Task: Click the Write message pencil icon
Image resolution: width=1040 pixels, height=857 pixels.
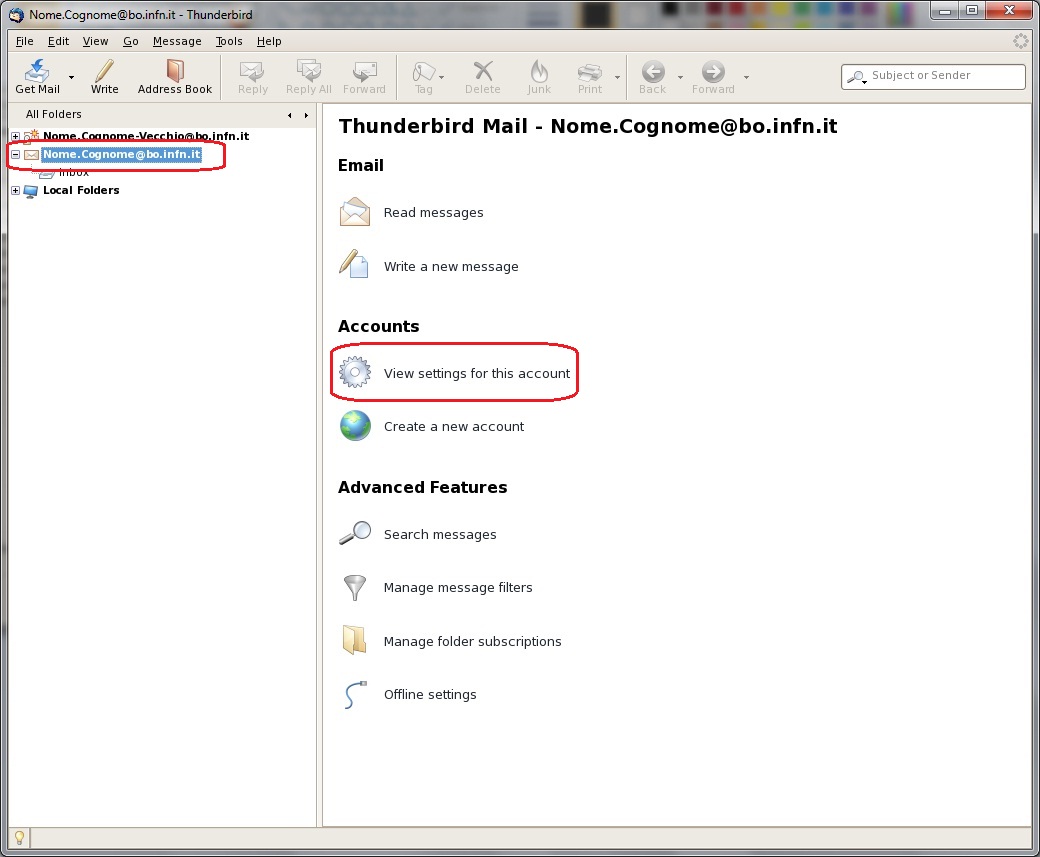Action: point(104,70)
